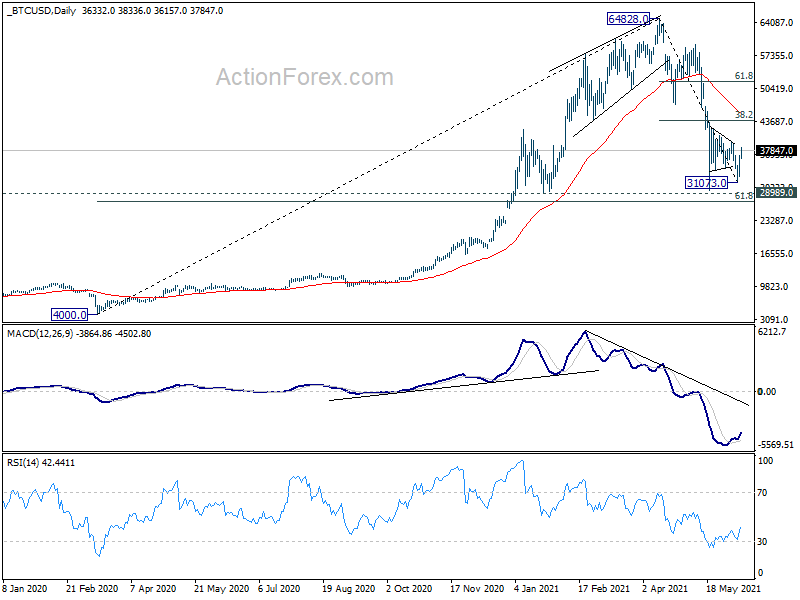Click the 64087.0 price axis value
The height and width of the screenshot is (600, 800).
[x=777, y=23]
